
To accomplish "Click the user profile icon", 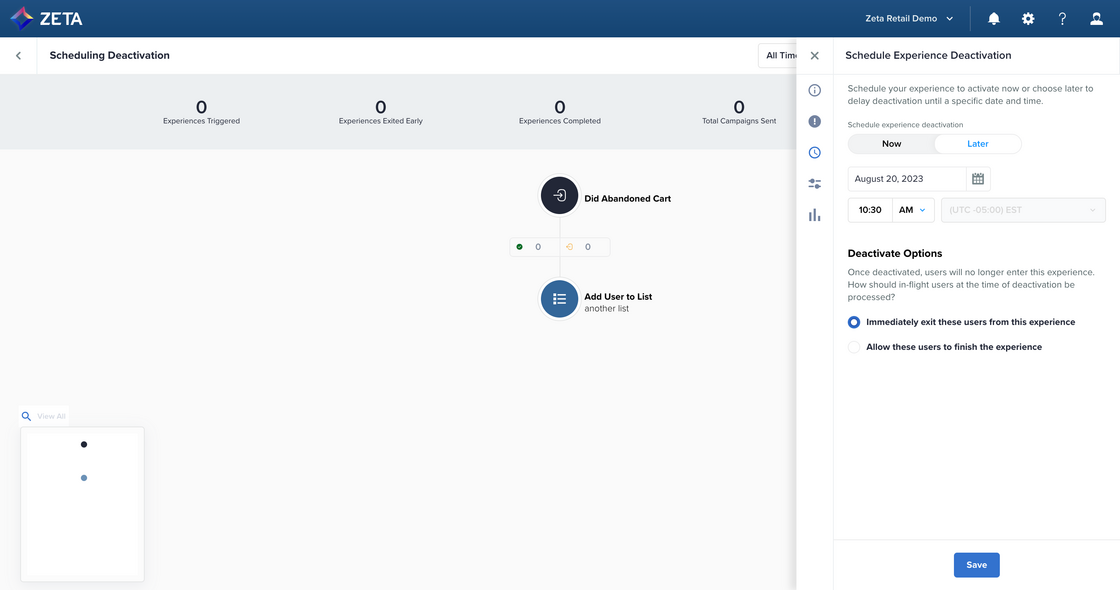I will coord(1097,19).
